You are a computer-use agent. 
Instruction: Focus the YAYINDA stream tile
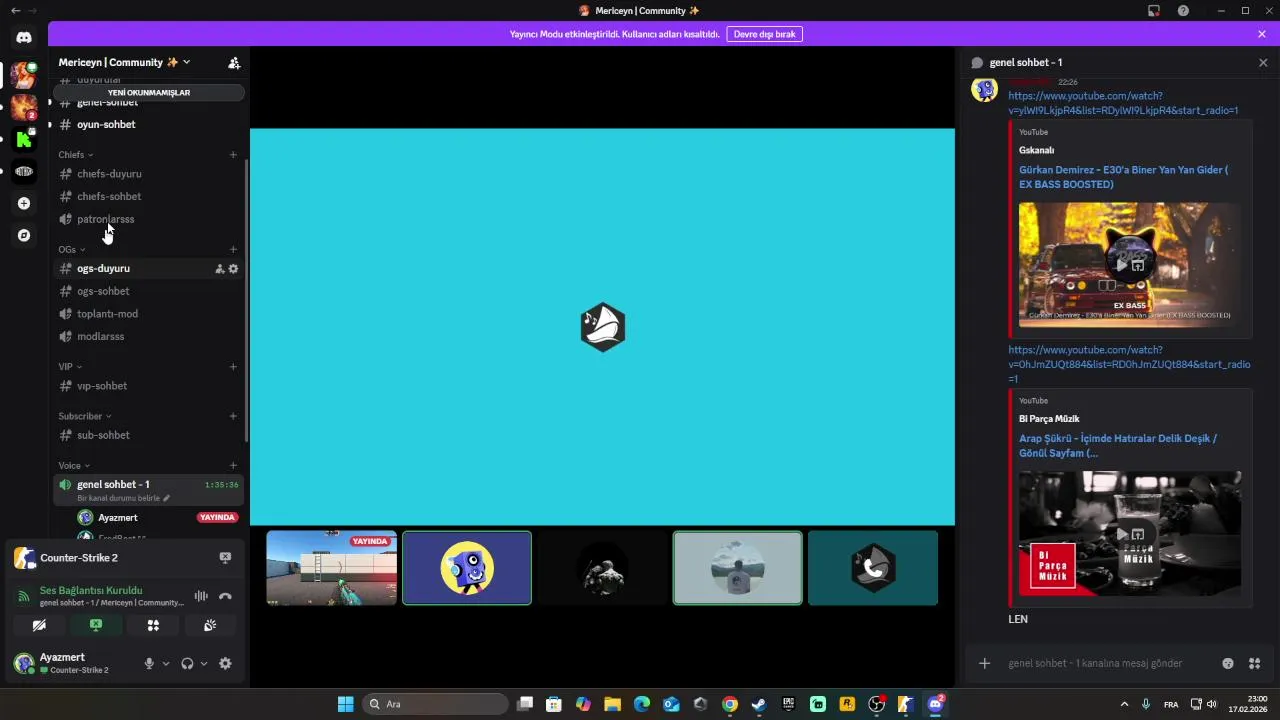coord(332,568)
